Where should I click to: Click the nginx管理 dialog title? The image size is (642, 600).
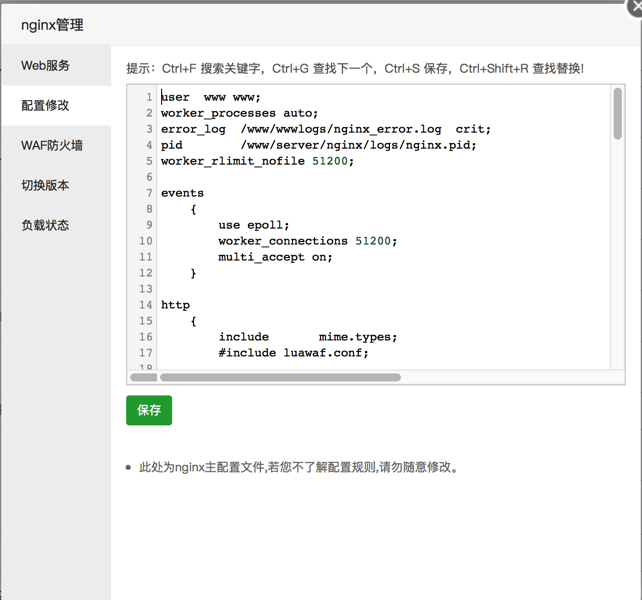coord(52,25)
